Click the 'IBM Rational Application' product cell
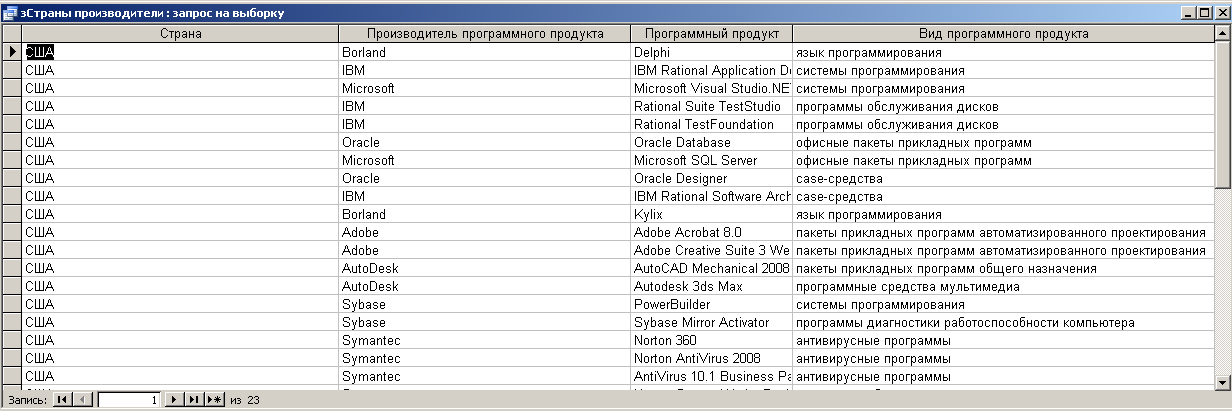The height and width of the screenshot is (411, 1232). pos(712,70)
